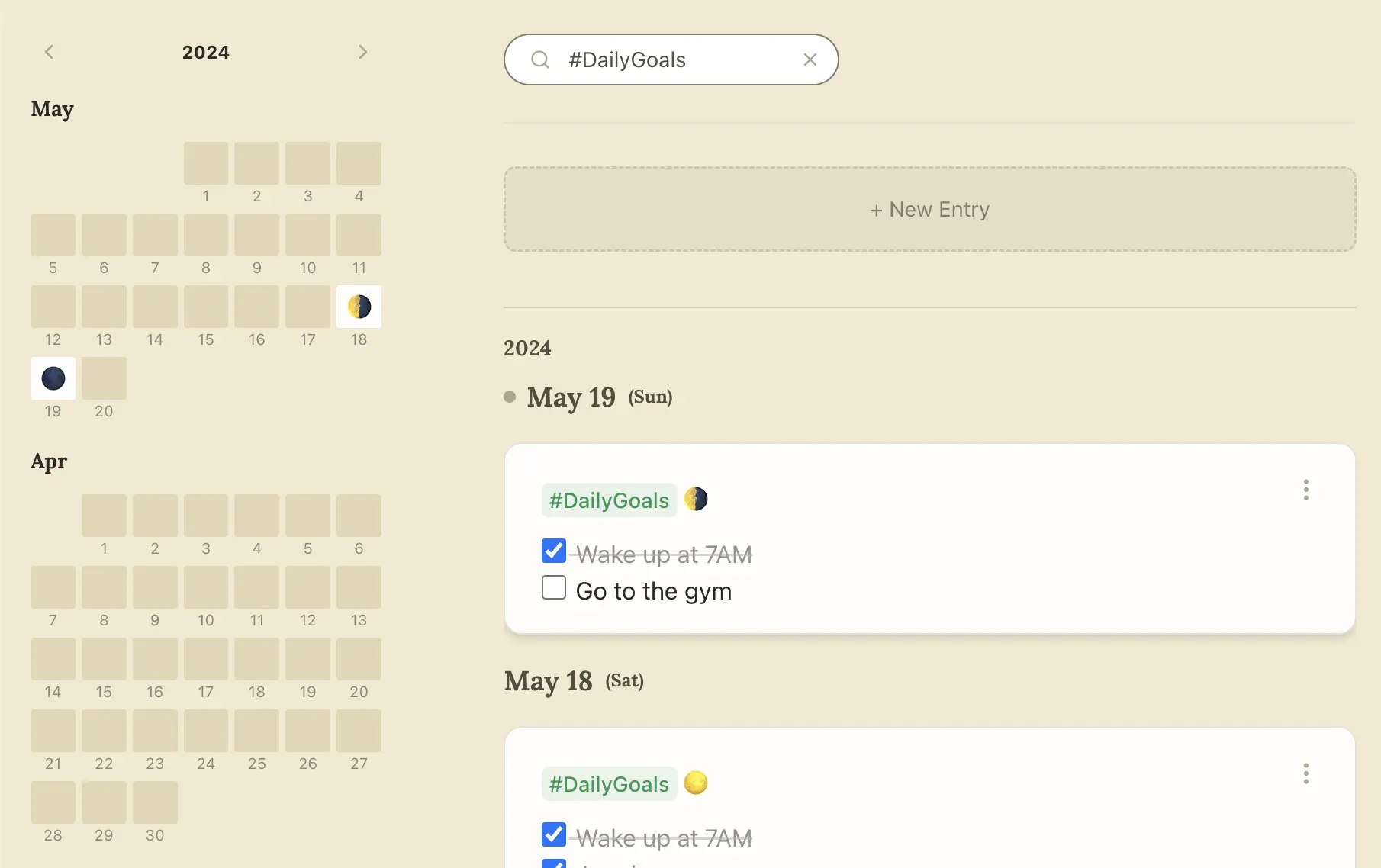
Task: Select May 12 on the calendar
Action: 53,307
